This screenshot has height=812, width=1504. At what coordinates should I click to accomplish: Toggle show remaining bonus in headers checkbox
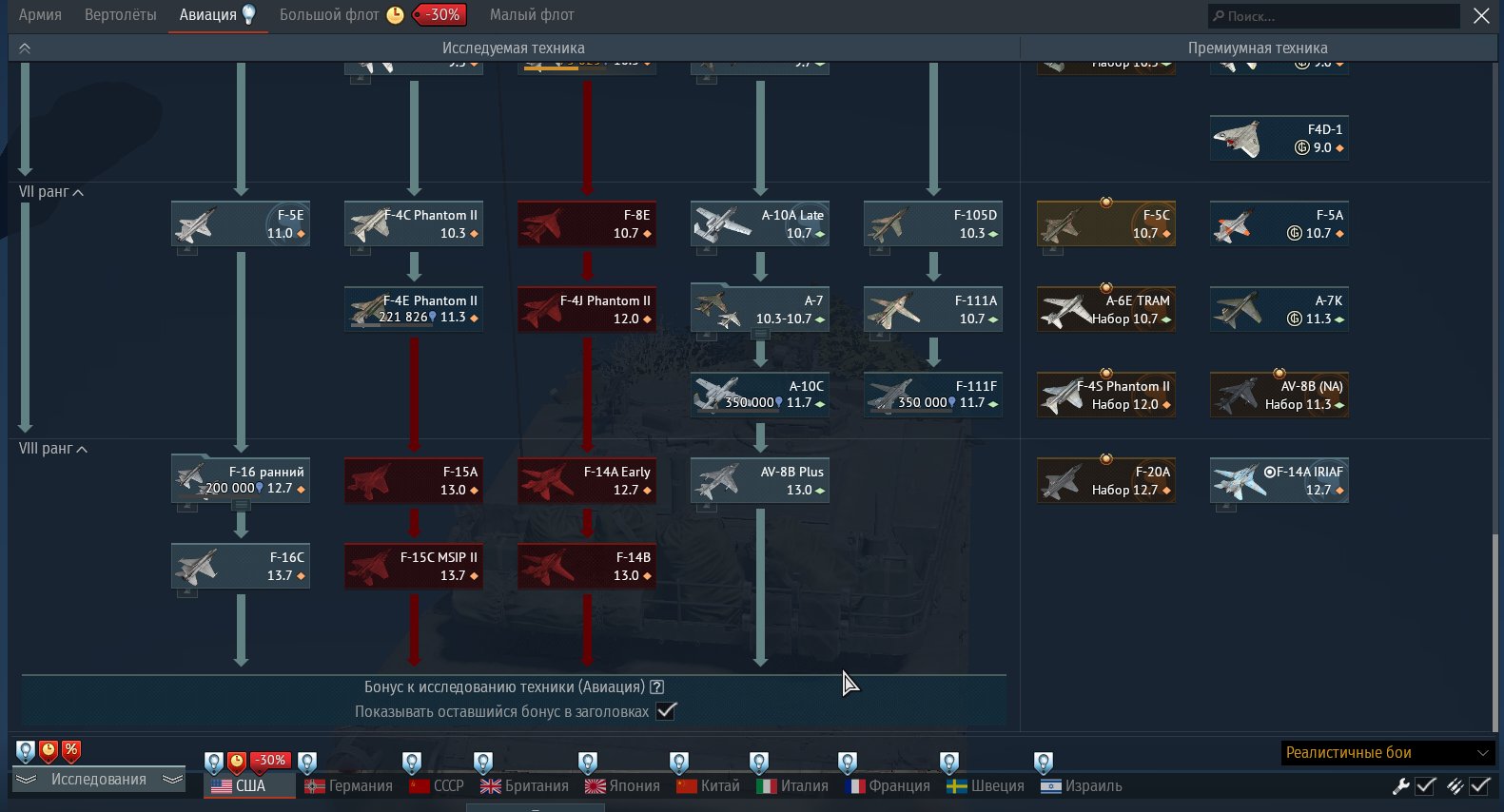666,711
